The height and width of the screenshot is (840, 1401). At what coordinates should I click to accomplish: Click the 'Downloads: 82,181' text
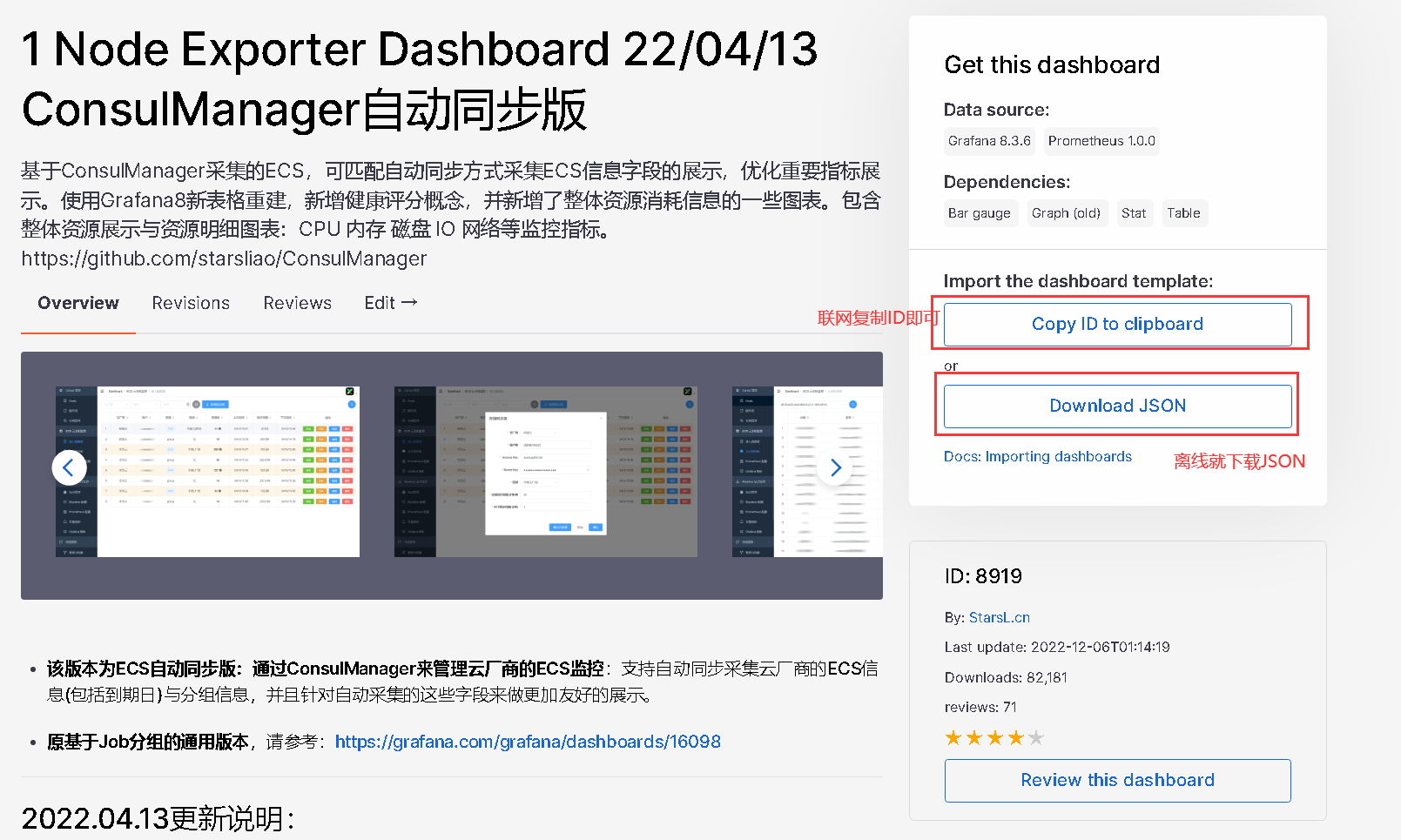click(x=1006, y=677)
